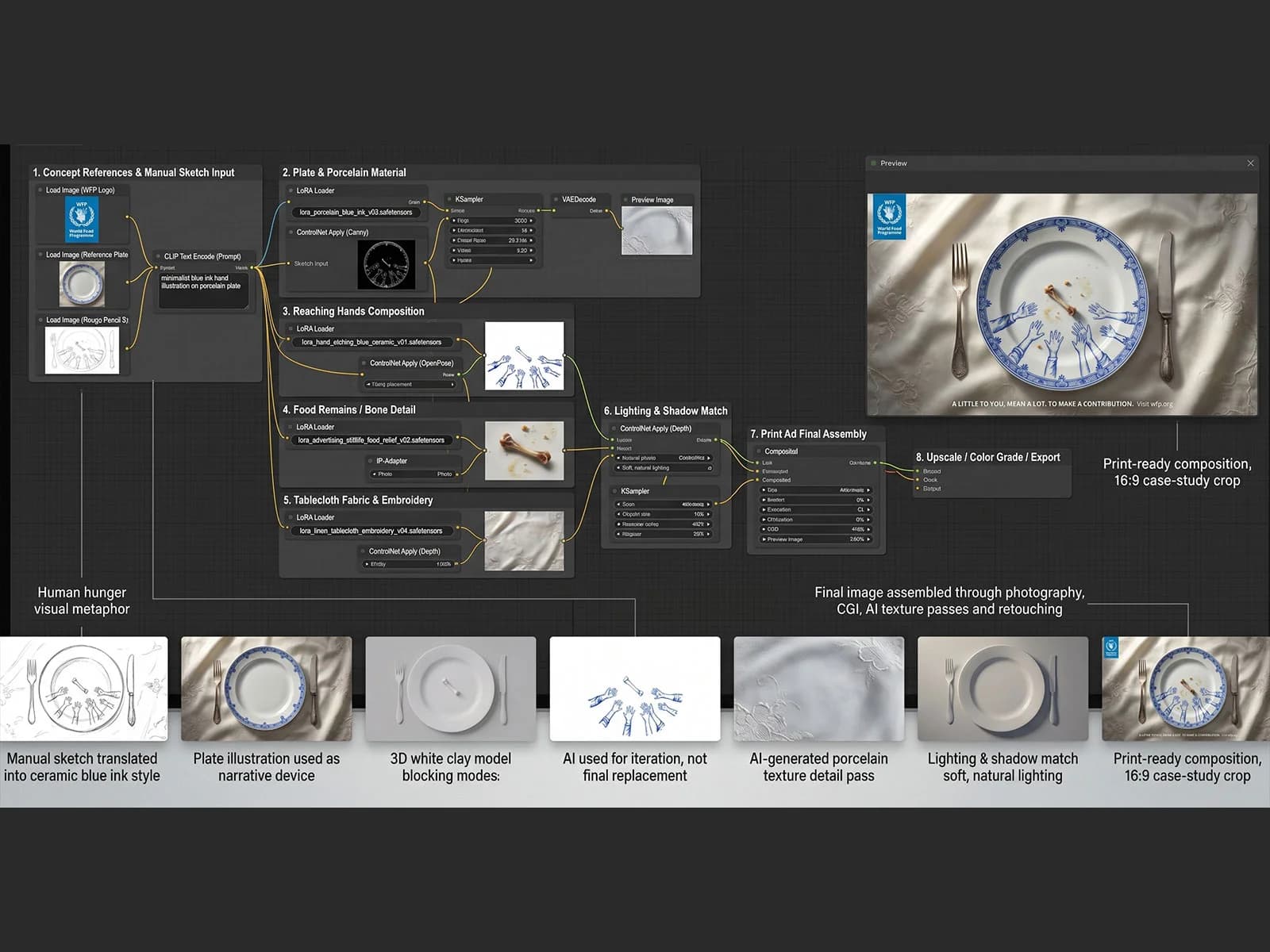Click the 10% size slider in Lighting KSampler
The width and height of the screenshot is (1270, 952).
tap(664, 514)
